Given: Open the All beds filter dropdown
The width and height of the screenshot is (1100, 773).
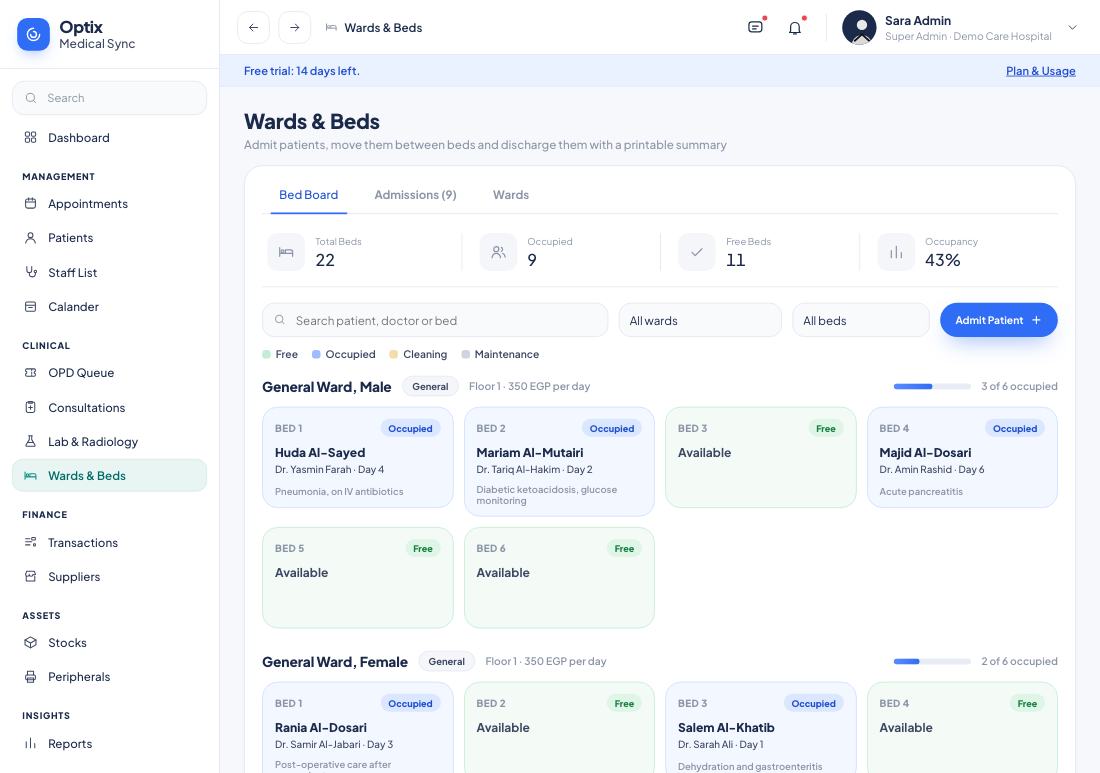Looking at the screenshot, I should (861, 321).
